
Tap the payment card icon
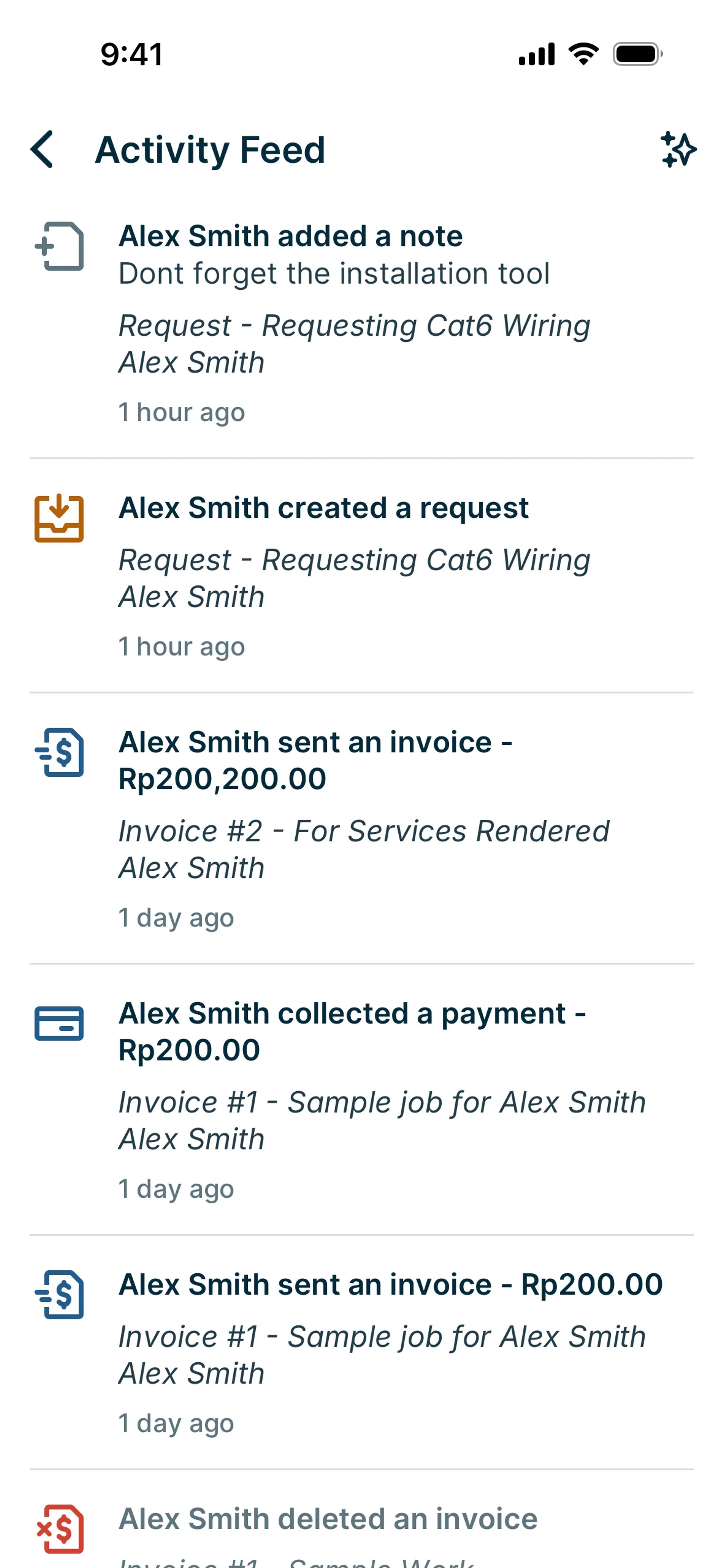[x=59, y=1023]
